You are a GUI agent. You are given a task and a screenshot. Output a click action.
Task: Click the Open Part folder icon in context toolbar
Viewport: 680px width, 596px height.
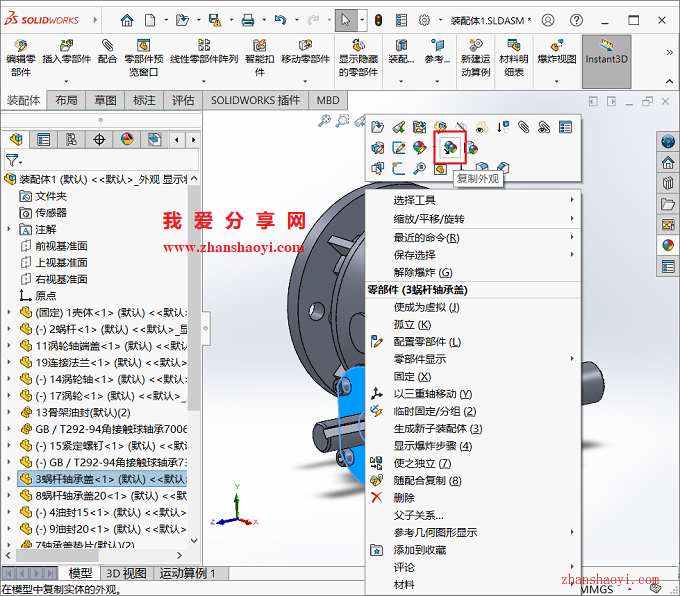pos(377,127)
